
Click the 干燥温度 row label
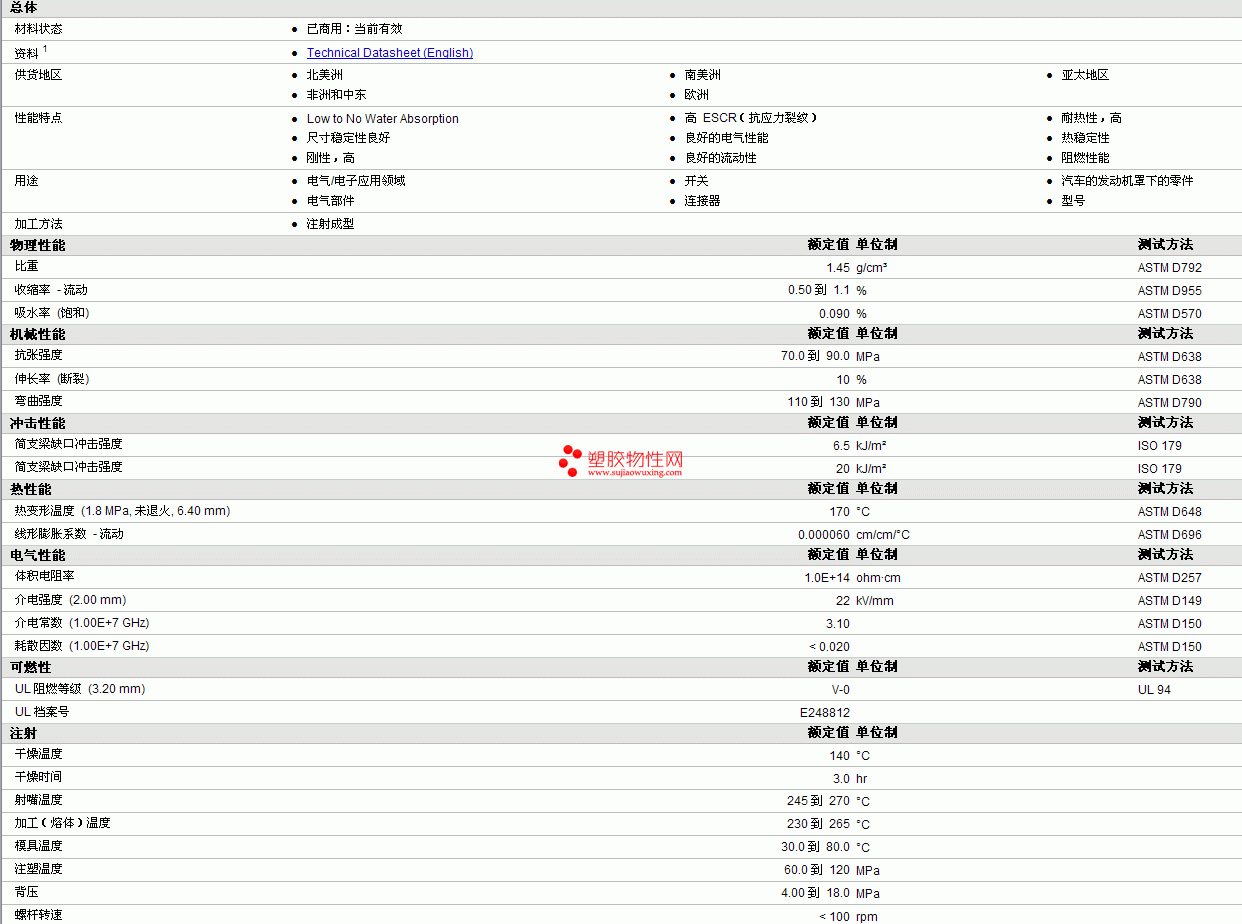38,754
